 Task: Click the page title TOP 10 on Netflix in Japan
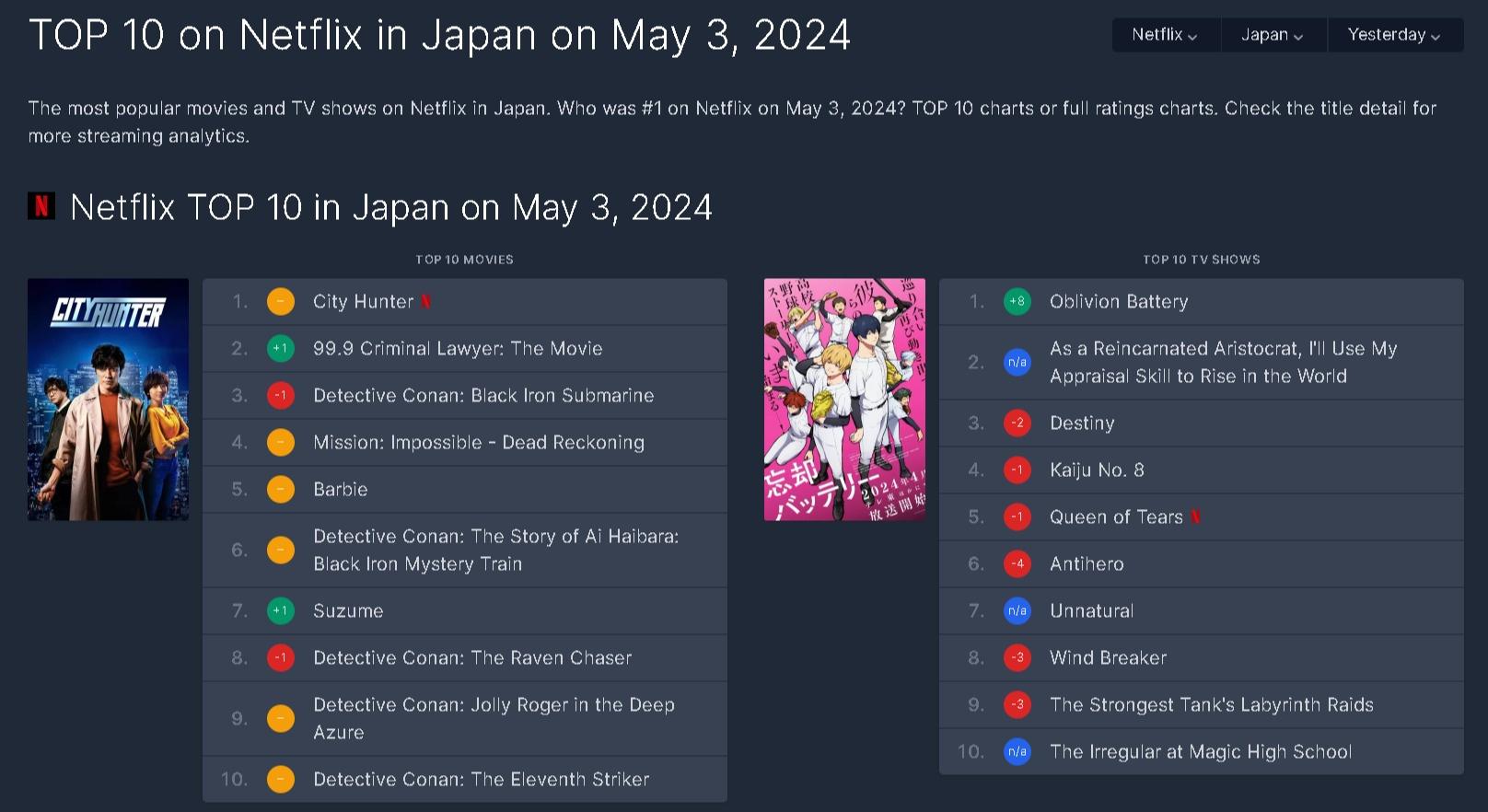click(439, 35)
